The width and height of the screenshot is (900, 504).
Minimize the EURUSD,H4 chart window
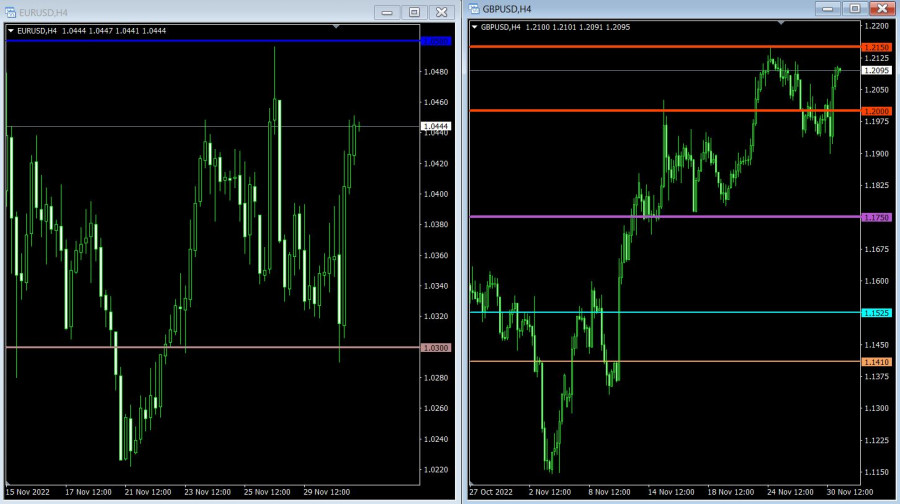[387, 12]
